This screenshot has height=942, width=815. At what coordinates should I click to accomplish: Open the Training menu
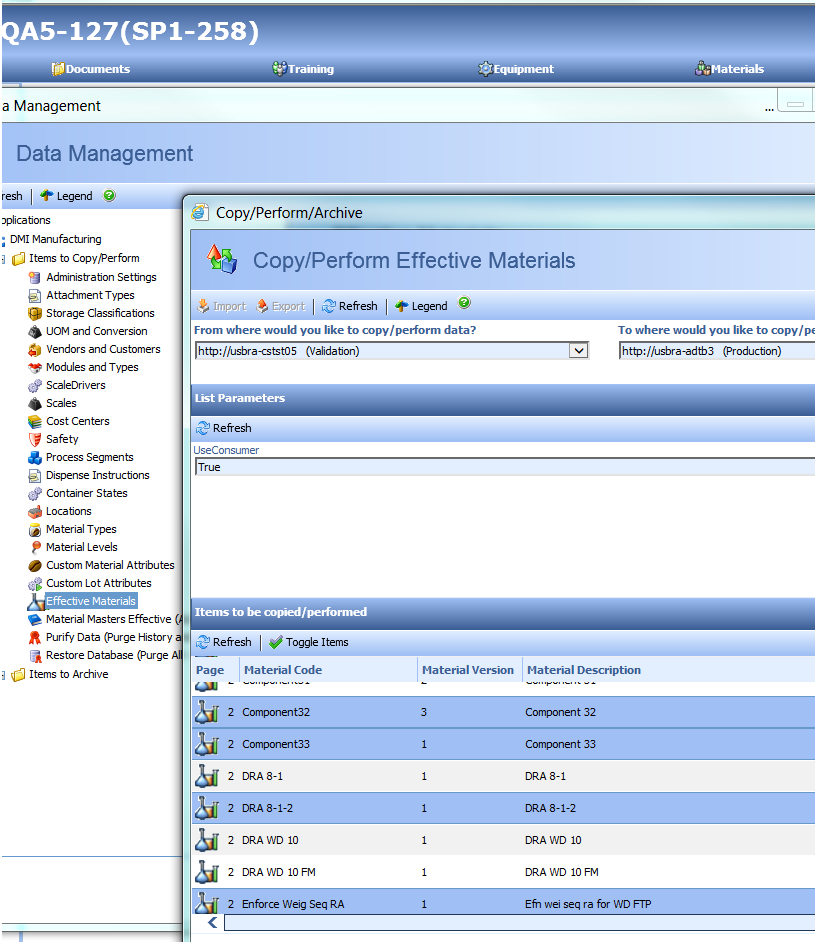tap(303, 69)
